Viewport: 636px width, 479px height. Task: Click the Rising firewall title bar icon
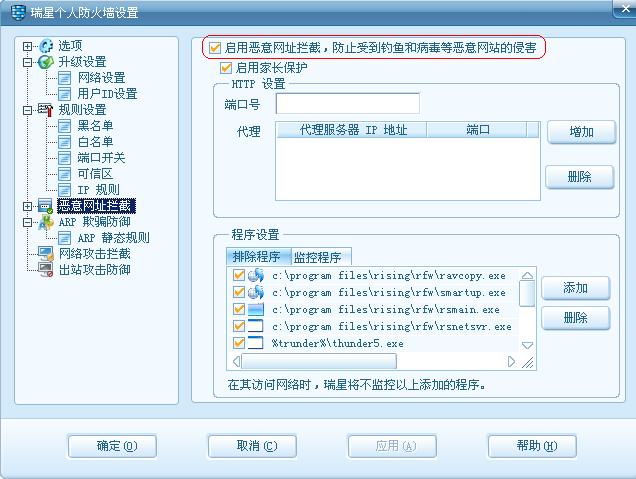[x=18, y=12]
